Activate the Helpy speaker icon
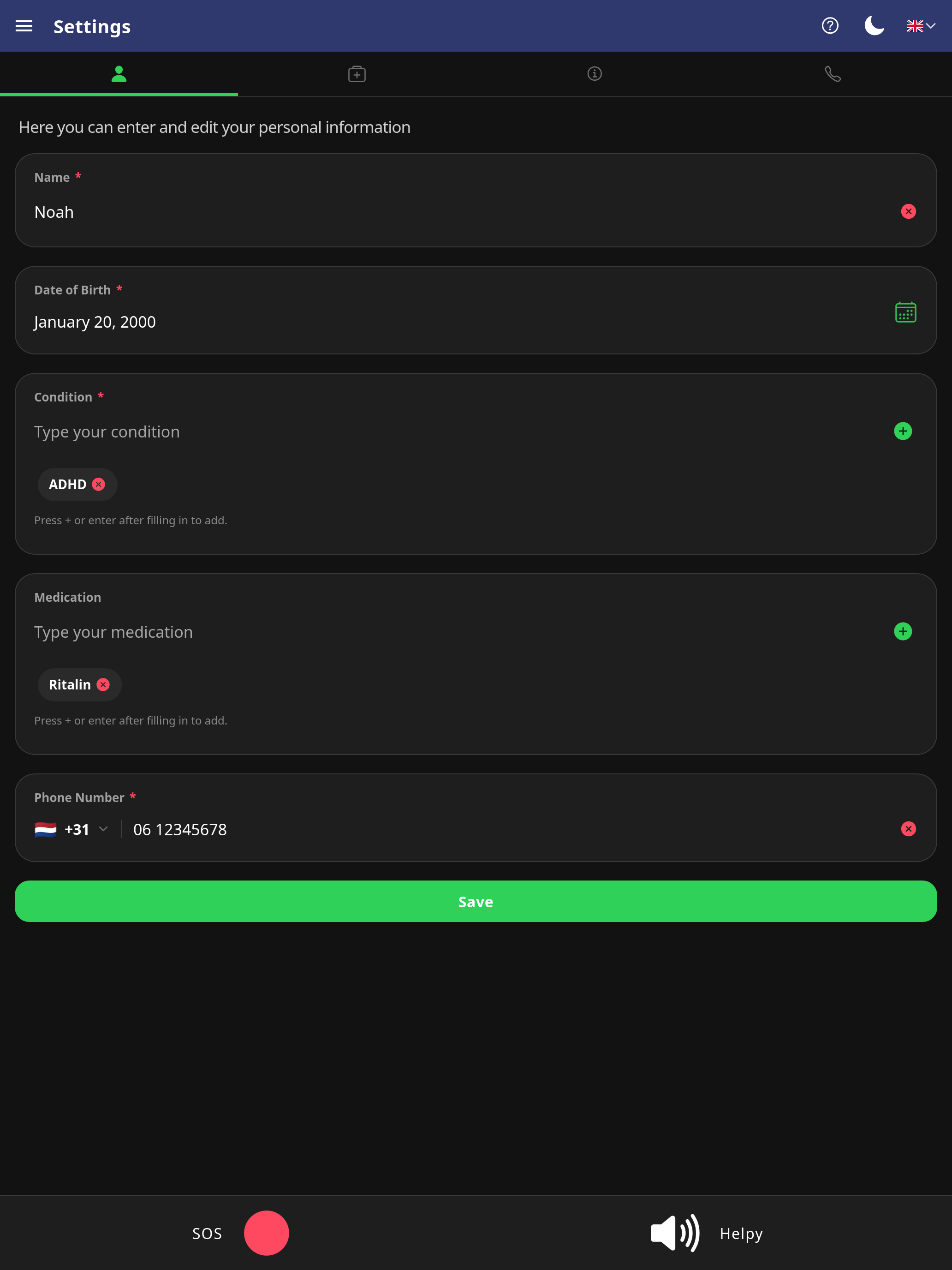 tap(675, 1233)
